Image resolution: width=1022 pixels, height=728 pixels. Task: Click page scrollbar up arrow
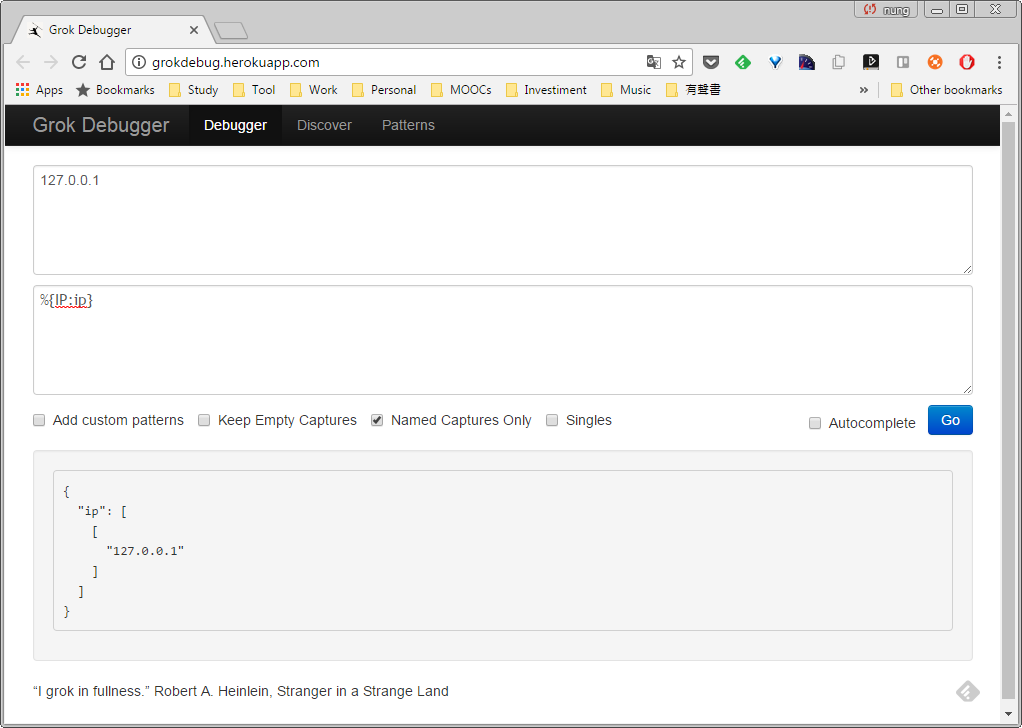[x=1008, y=114]
